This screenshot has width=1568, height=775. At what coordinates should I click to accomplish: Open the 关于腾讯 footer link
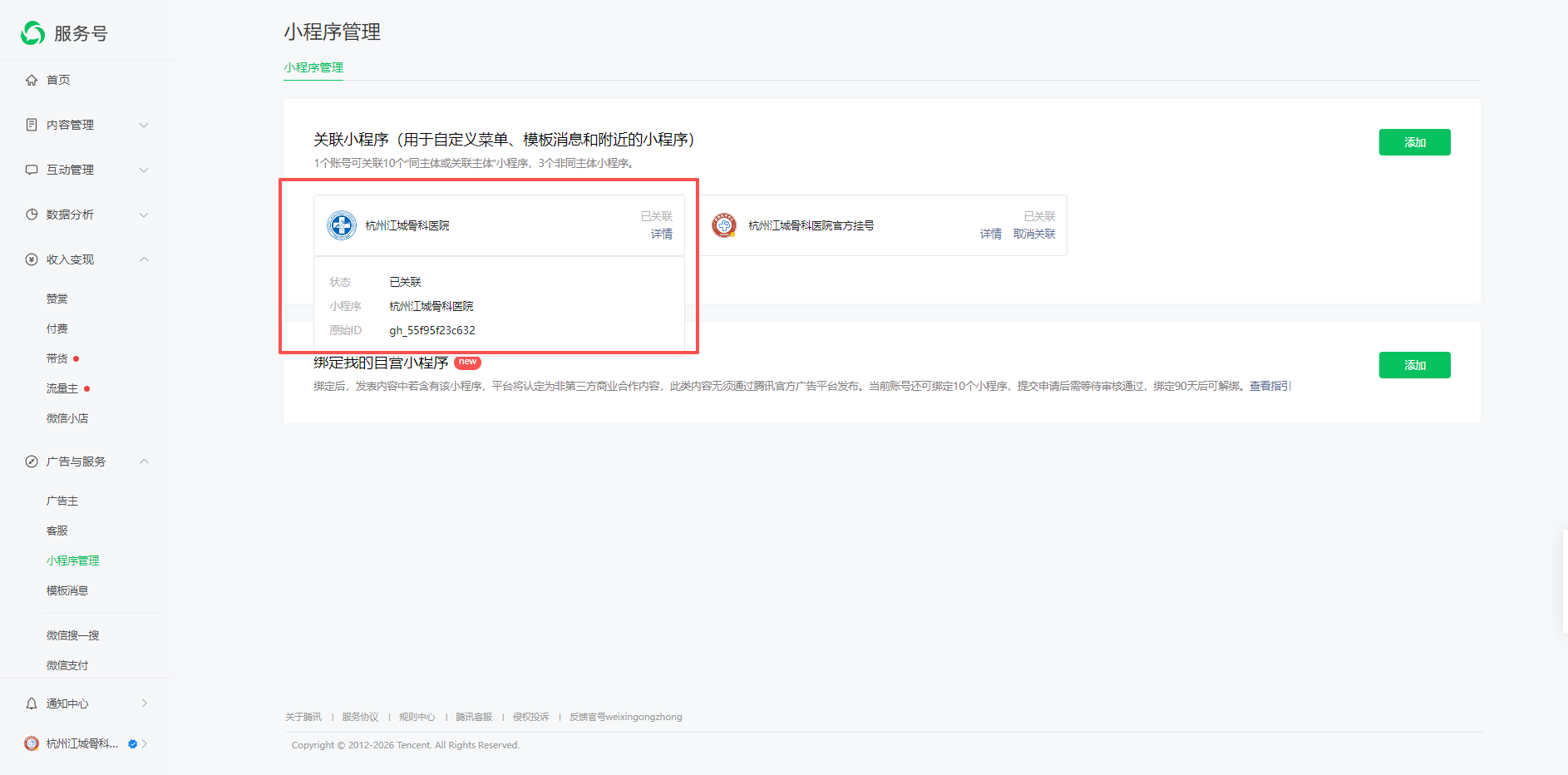[303, 717]
